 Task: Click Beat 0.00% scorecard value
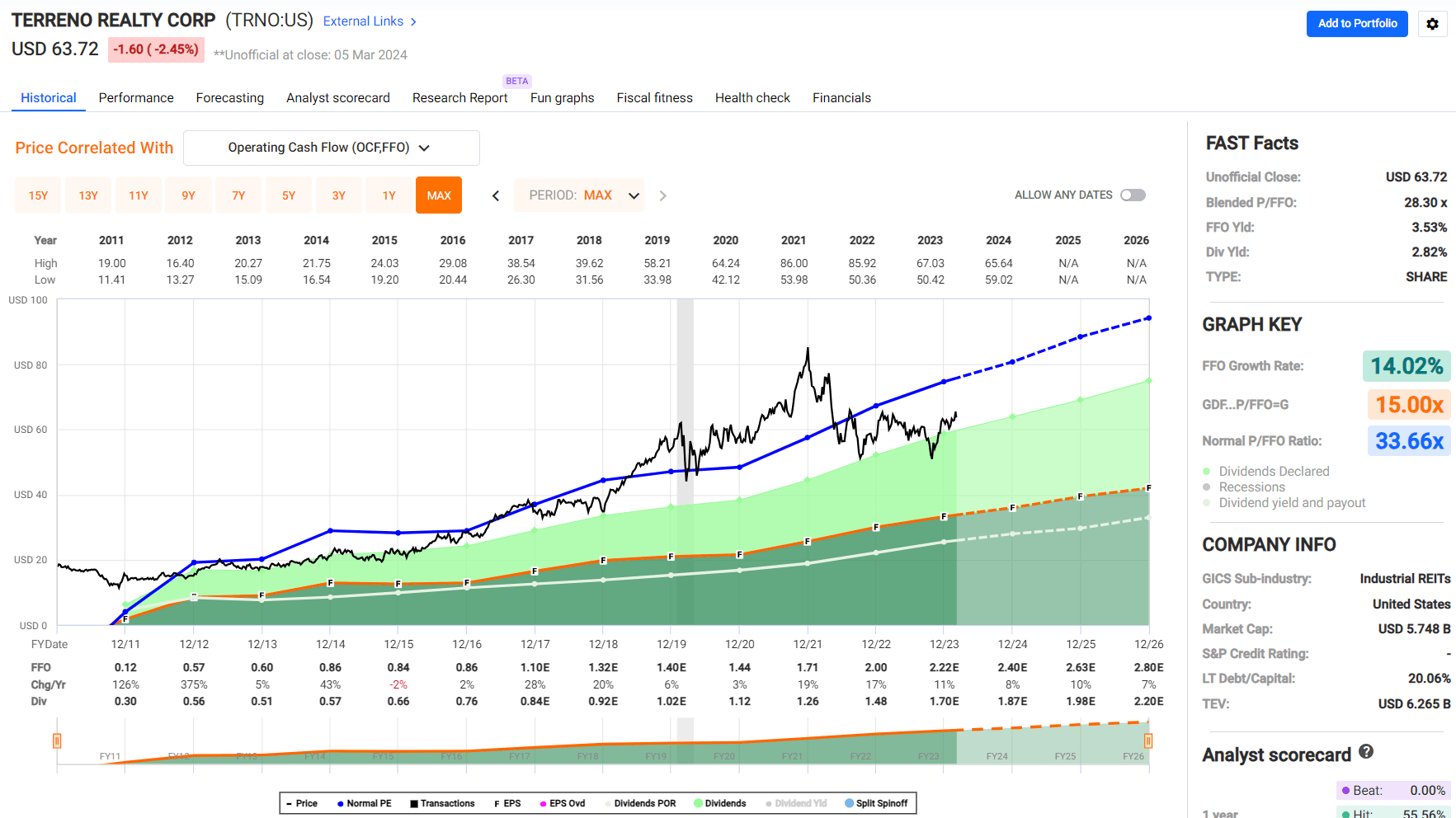point(1427,791)
